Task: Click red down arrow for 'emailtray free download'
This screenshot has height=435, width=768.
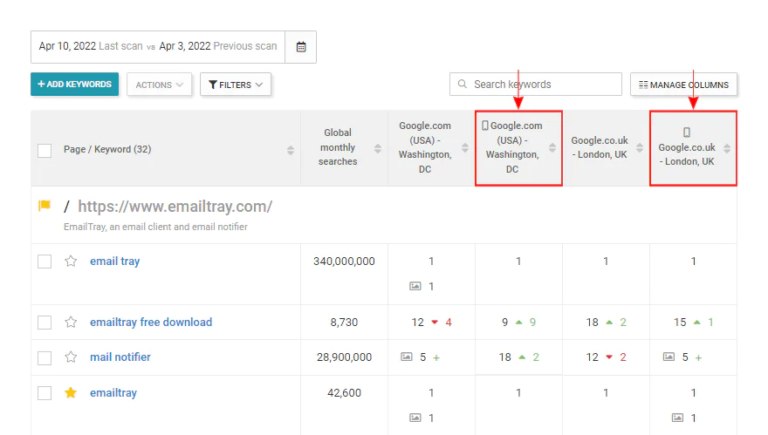Action: click(x=434, y=322)
